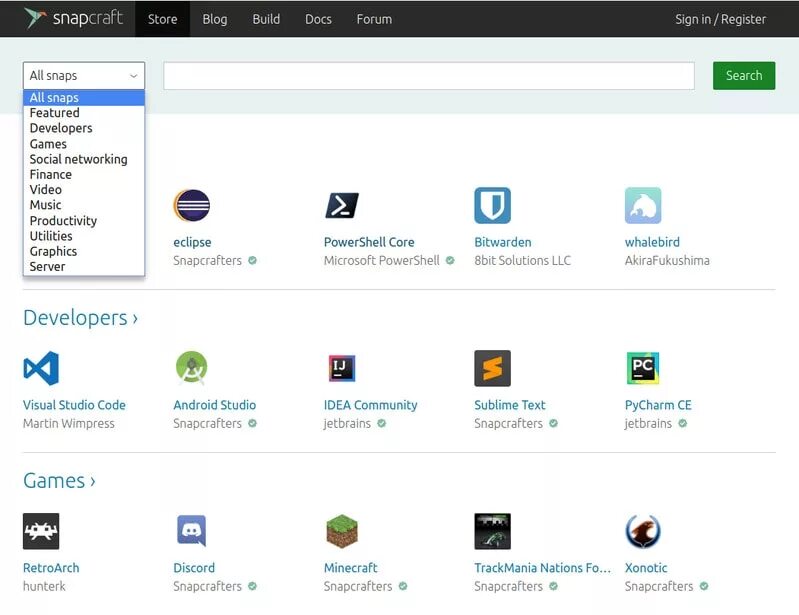Click verified badge under Minecraft
Viewport: 799px width, 615px height.
tap(403, 586)
